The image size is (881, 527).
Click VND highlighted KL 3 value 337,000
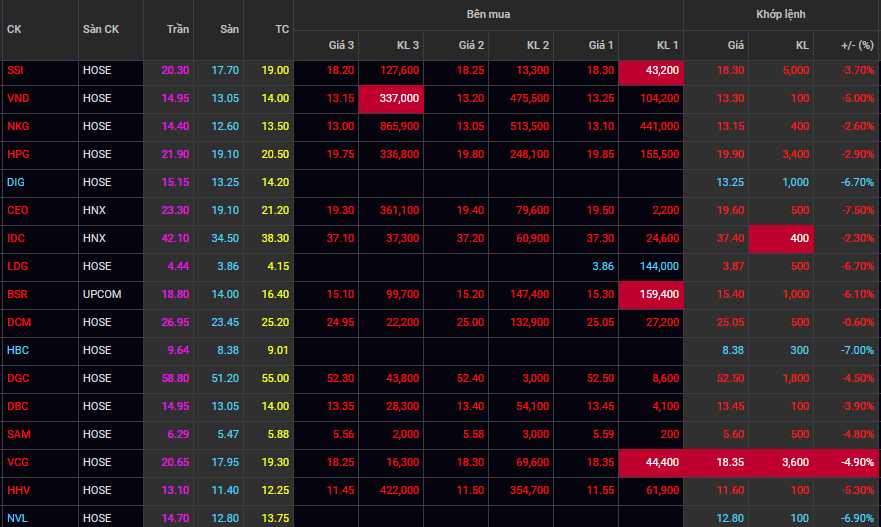pos(391,98)
